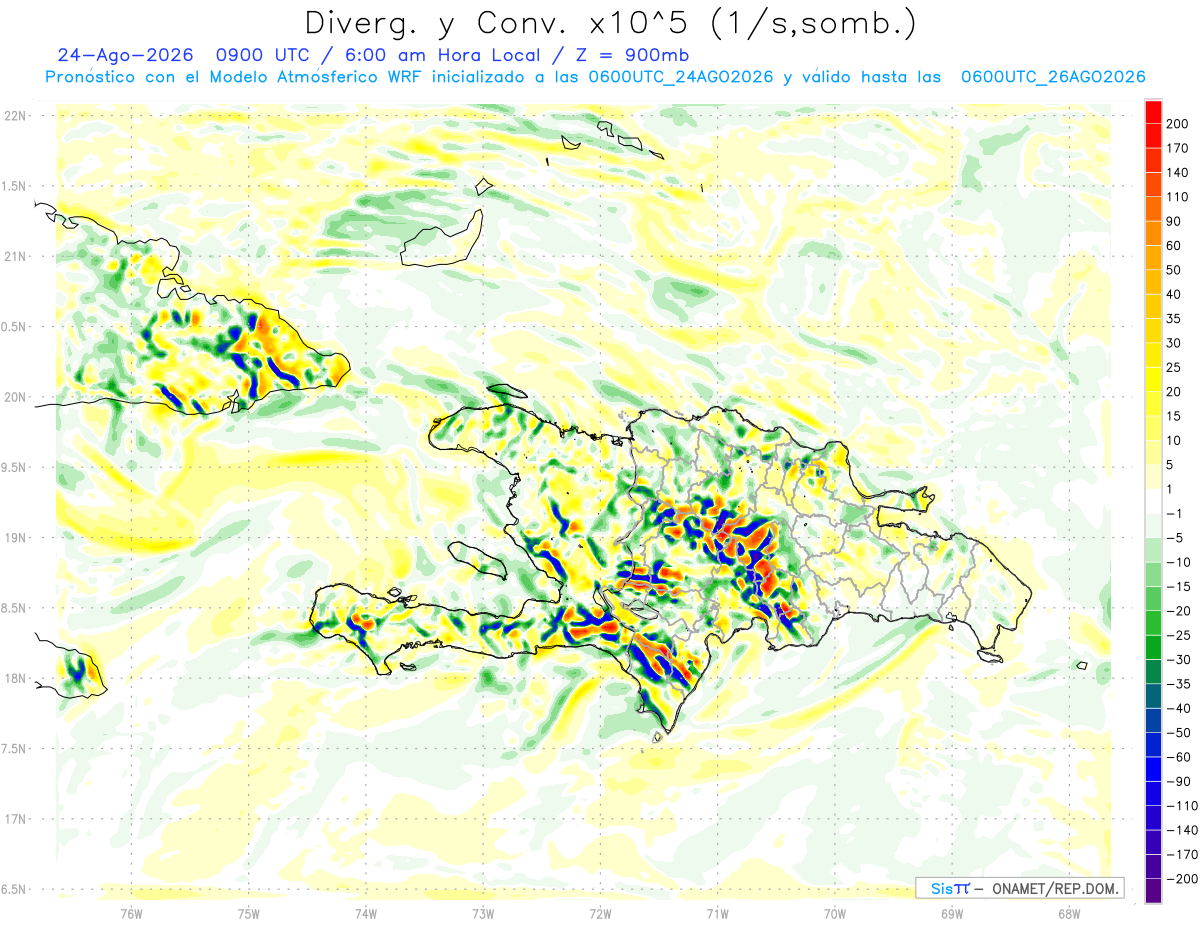Click the '72W' longitude label
Image resolution: width=1200 pixels, height=927 pixels.
[x=600, y=913]
